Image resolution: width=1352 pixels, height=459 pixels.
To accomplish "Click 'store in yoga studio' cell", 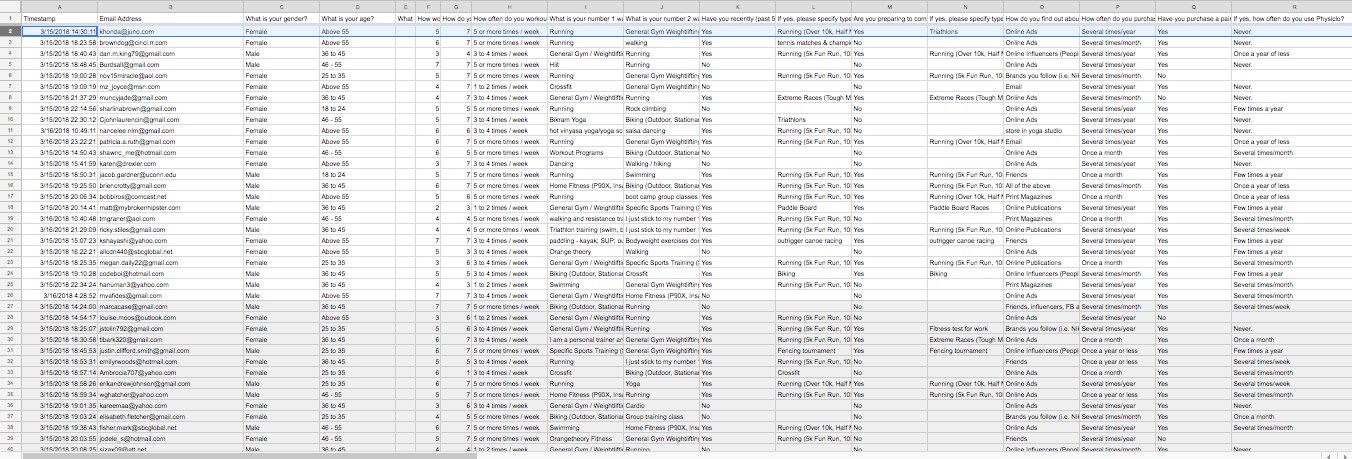I will pyautogui.click(x=1040, y=131).
